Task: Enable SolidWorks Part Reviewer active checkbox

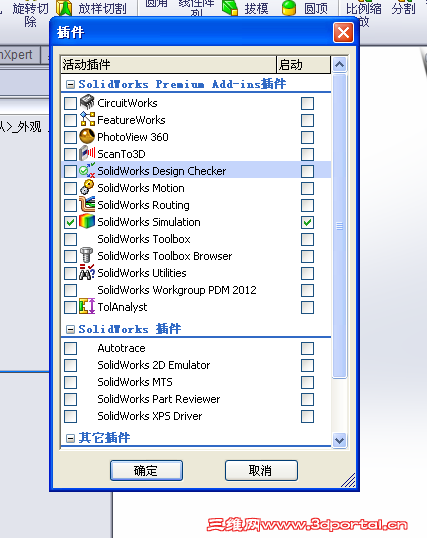Action: [70, 399]
